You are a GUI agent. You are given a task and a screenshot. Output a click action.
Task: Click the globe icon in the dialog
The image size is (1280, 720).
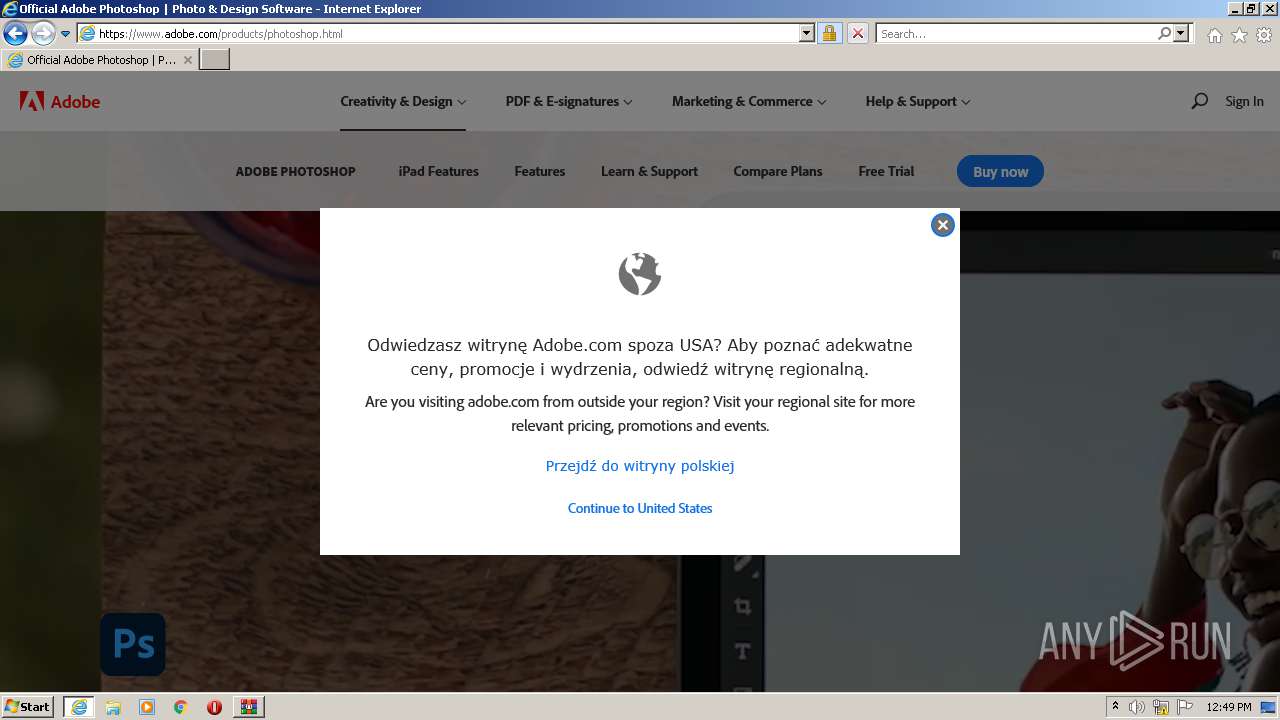640,273
